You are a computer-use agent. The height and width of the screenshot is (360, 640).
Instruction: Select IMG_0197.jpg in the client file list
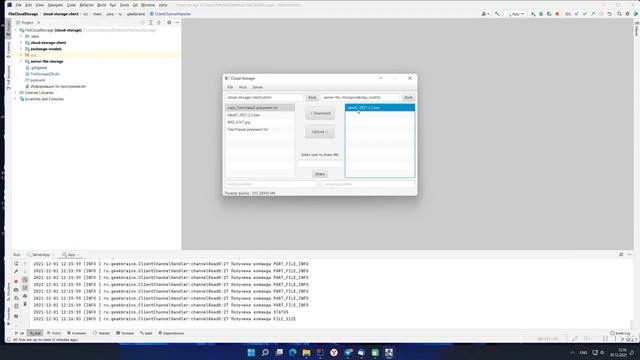tap(260, 122)
